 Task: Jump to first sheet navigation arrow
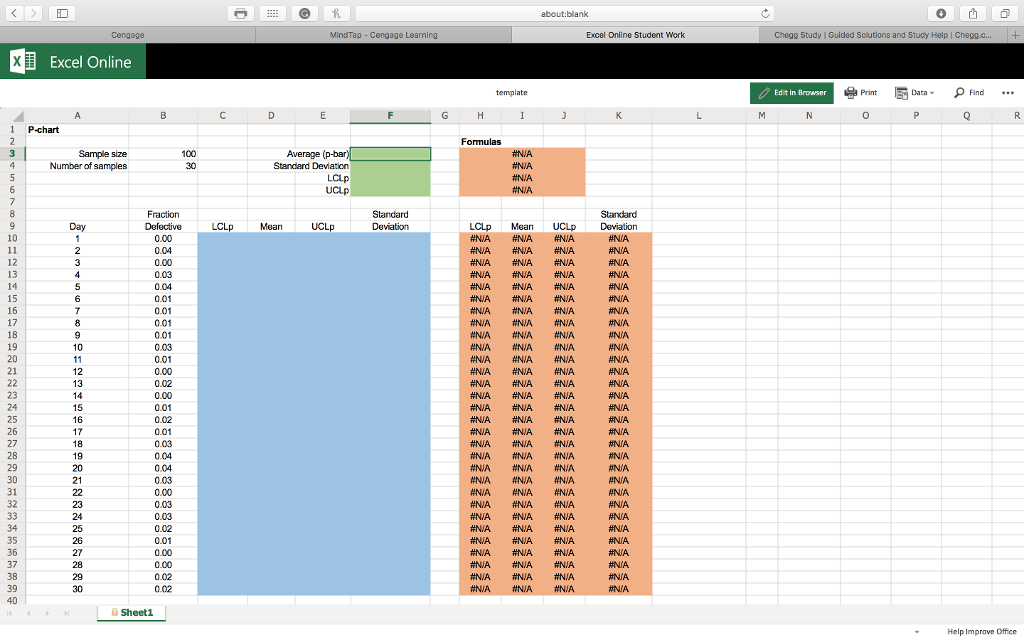pyautogui.click(x=10, y=613)
